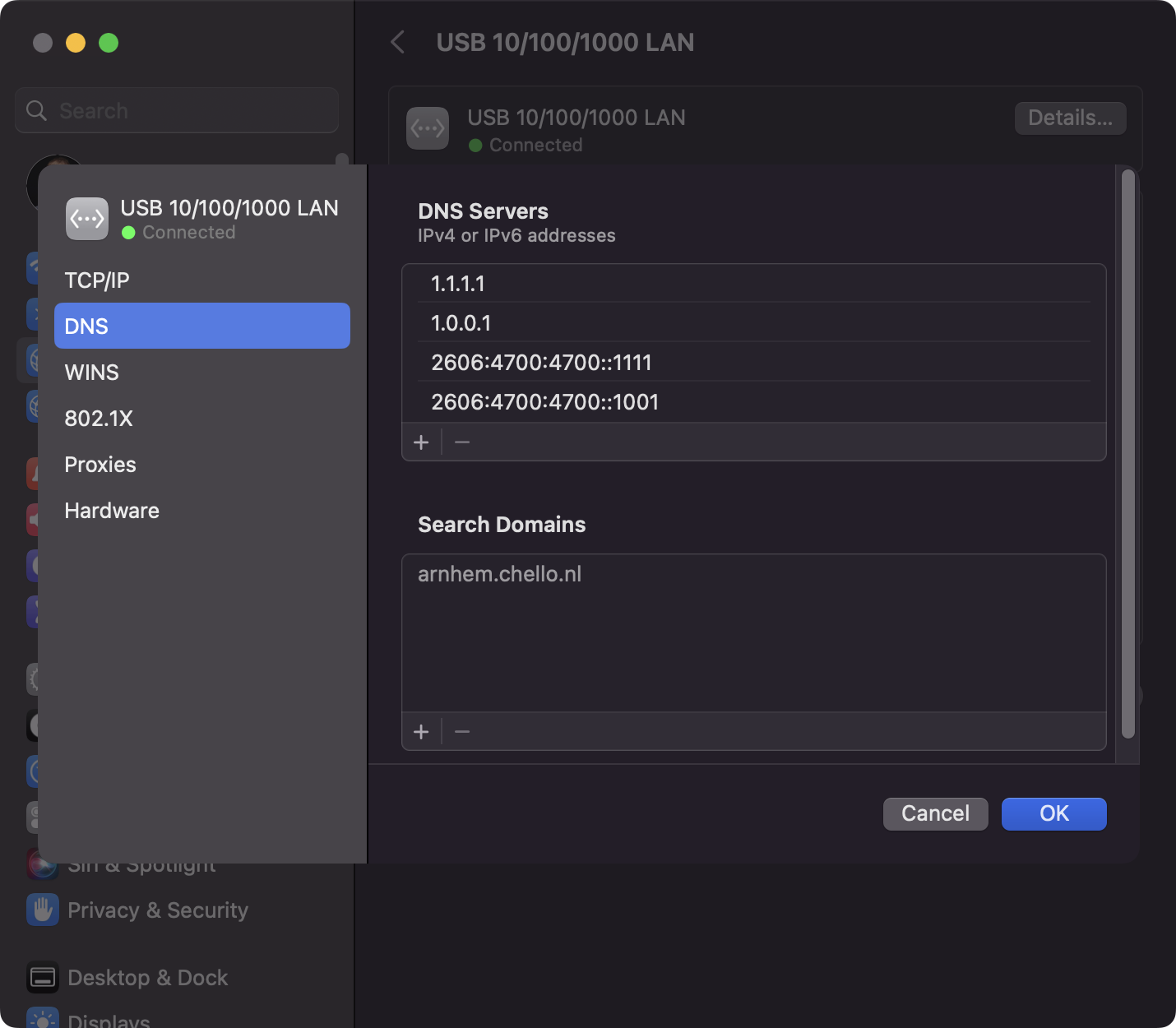Go back using the chevron arrow
The image size is (1176, 1028).
point(398,42)
